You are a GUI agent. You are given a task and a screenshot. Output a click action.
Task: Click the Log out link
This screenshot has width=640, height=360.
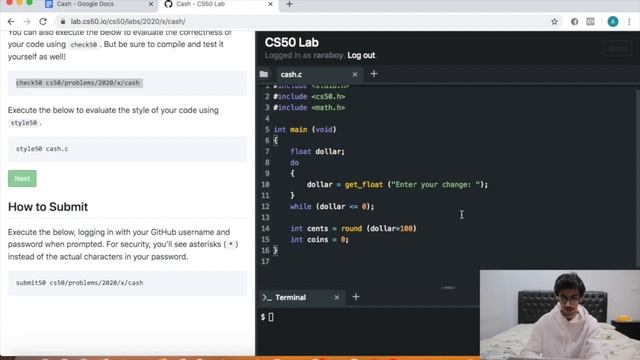(361, 55)
